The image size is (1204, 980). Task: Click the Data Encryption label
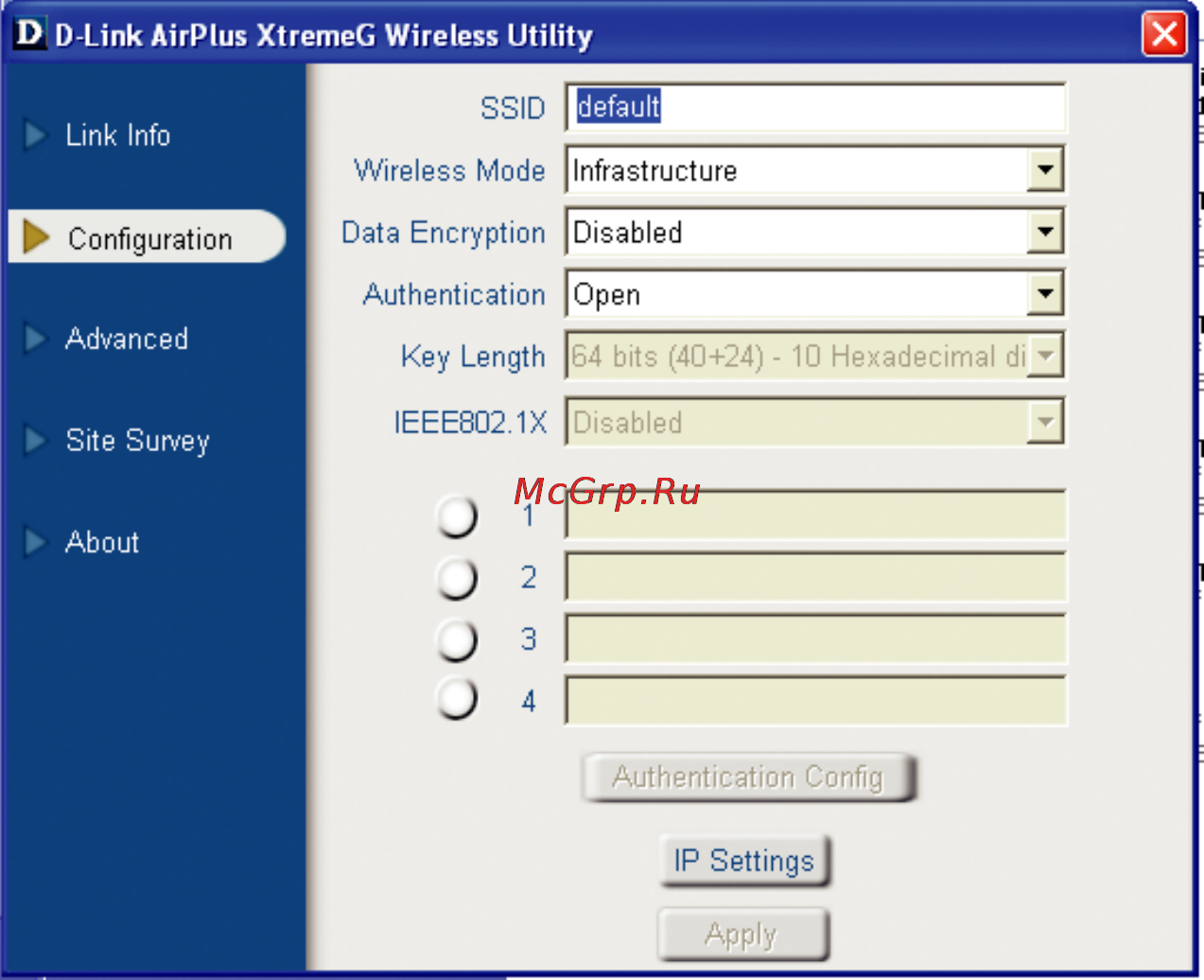coord(444,233)
